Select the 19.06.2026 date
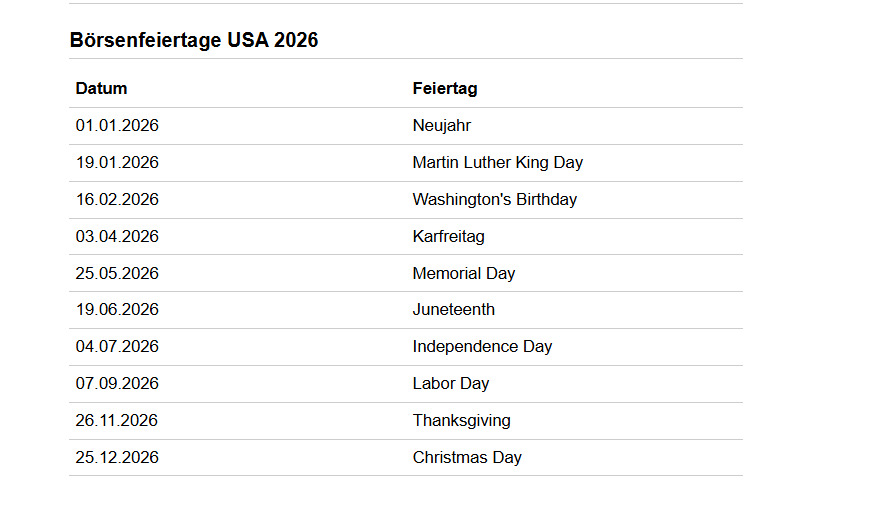Screen dimensions: 872x510 (117, 310)
